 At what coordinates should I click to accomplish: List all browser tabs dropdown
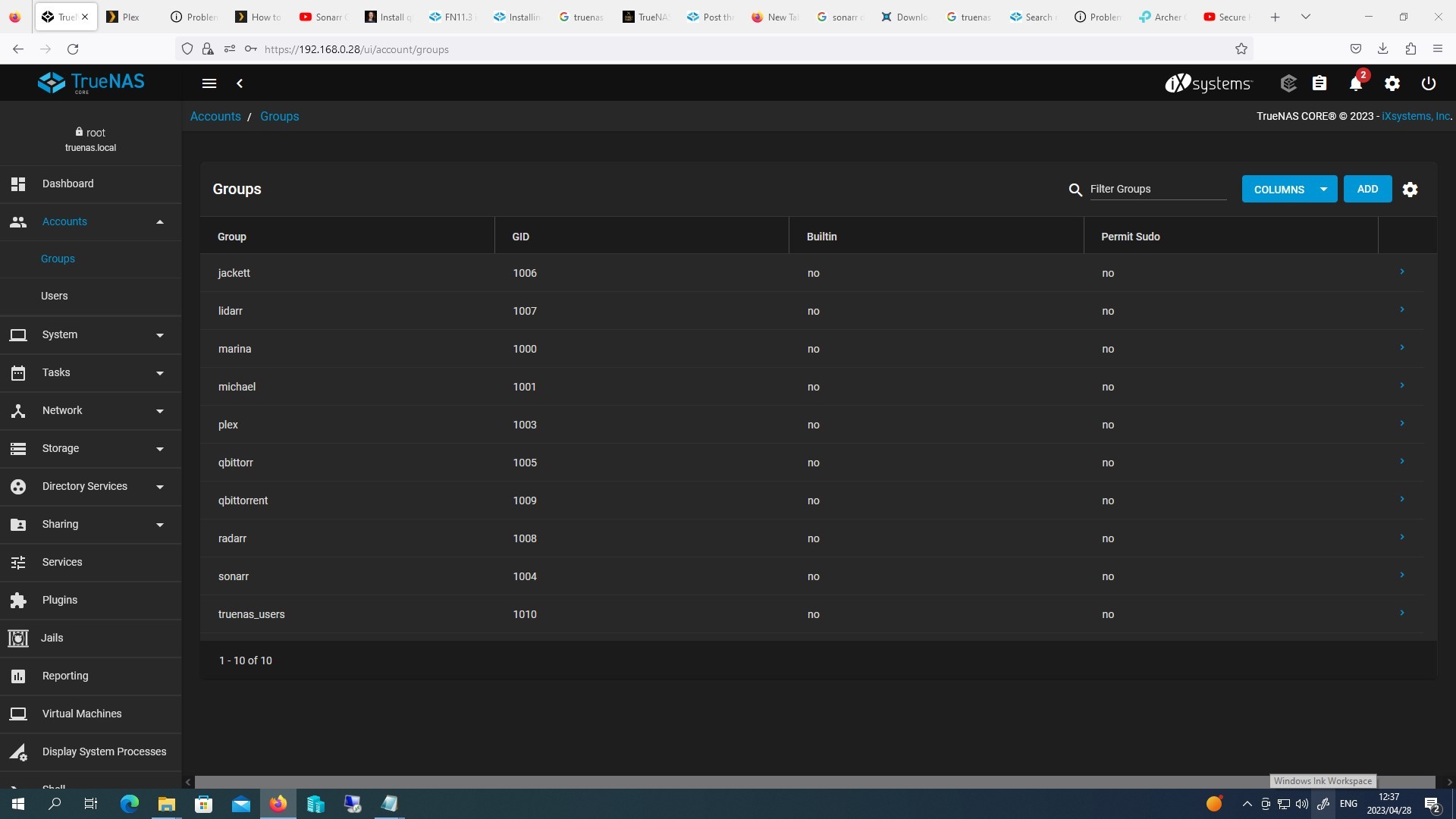tap(1305, 17)
